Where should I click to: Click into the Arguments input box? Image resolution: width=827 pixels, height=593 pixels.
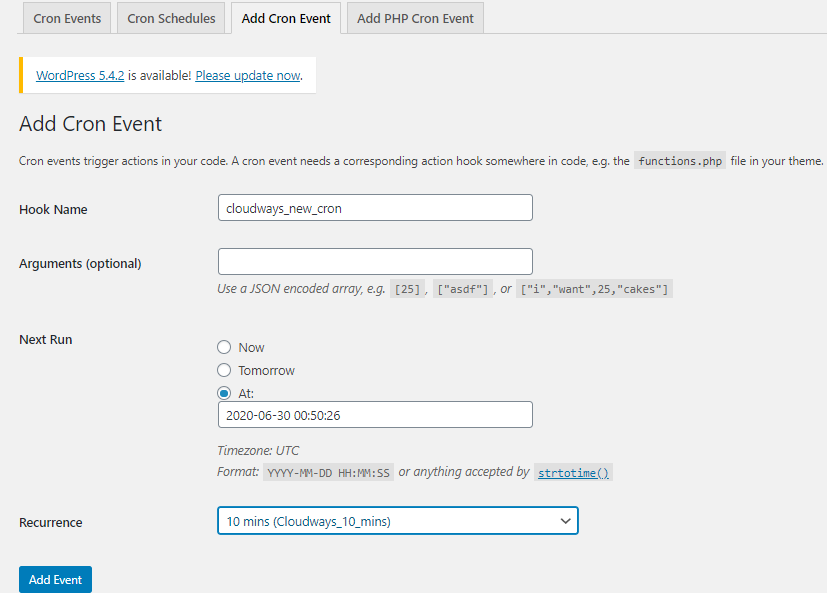tap(375, 261)
